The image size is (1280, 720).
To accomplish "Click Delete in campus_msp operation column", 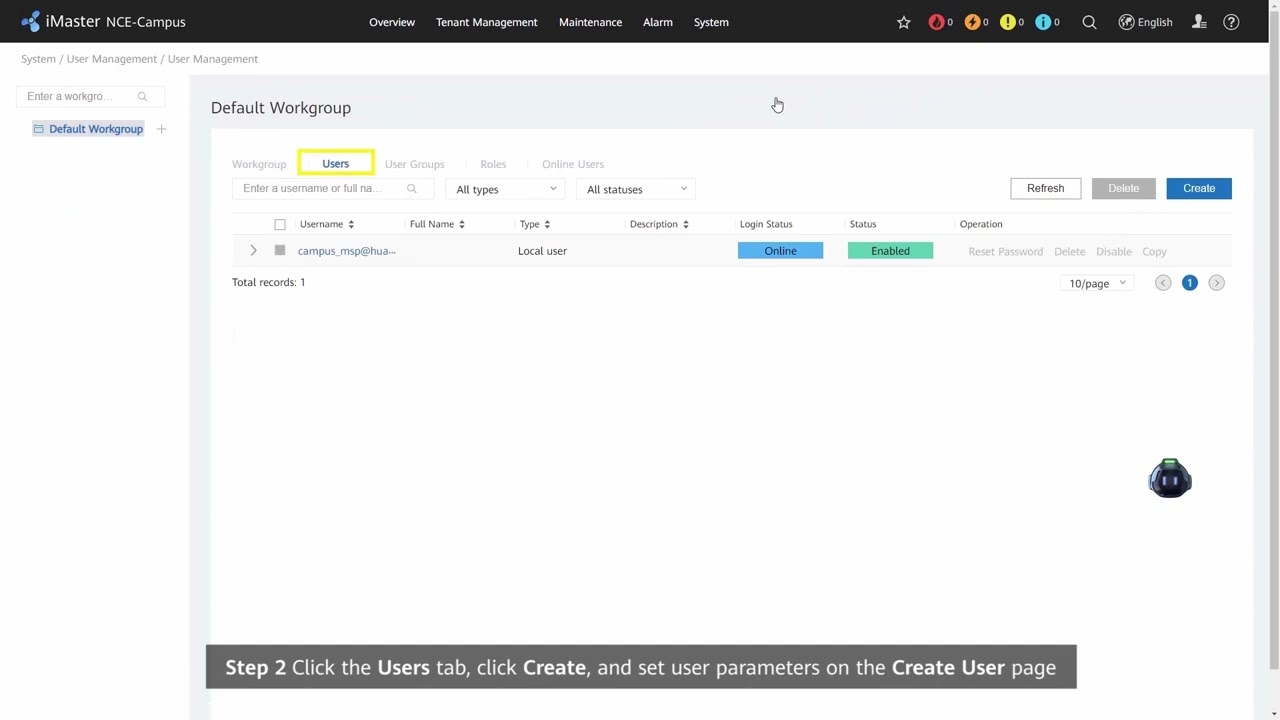I will [1069, 252].
